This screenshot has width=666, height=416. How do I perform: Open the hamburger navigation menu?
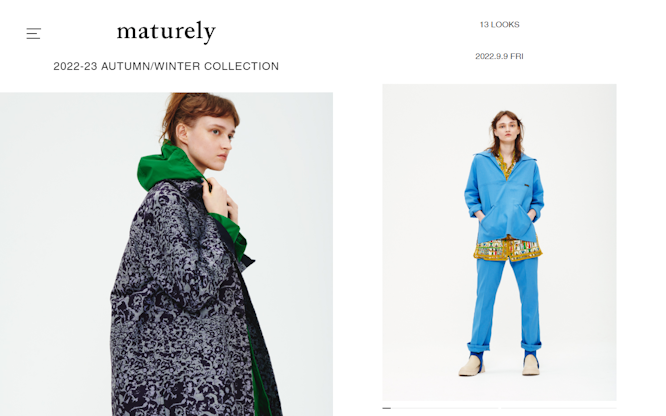click(34, 34)
